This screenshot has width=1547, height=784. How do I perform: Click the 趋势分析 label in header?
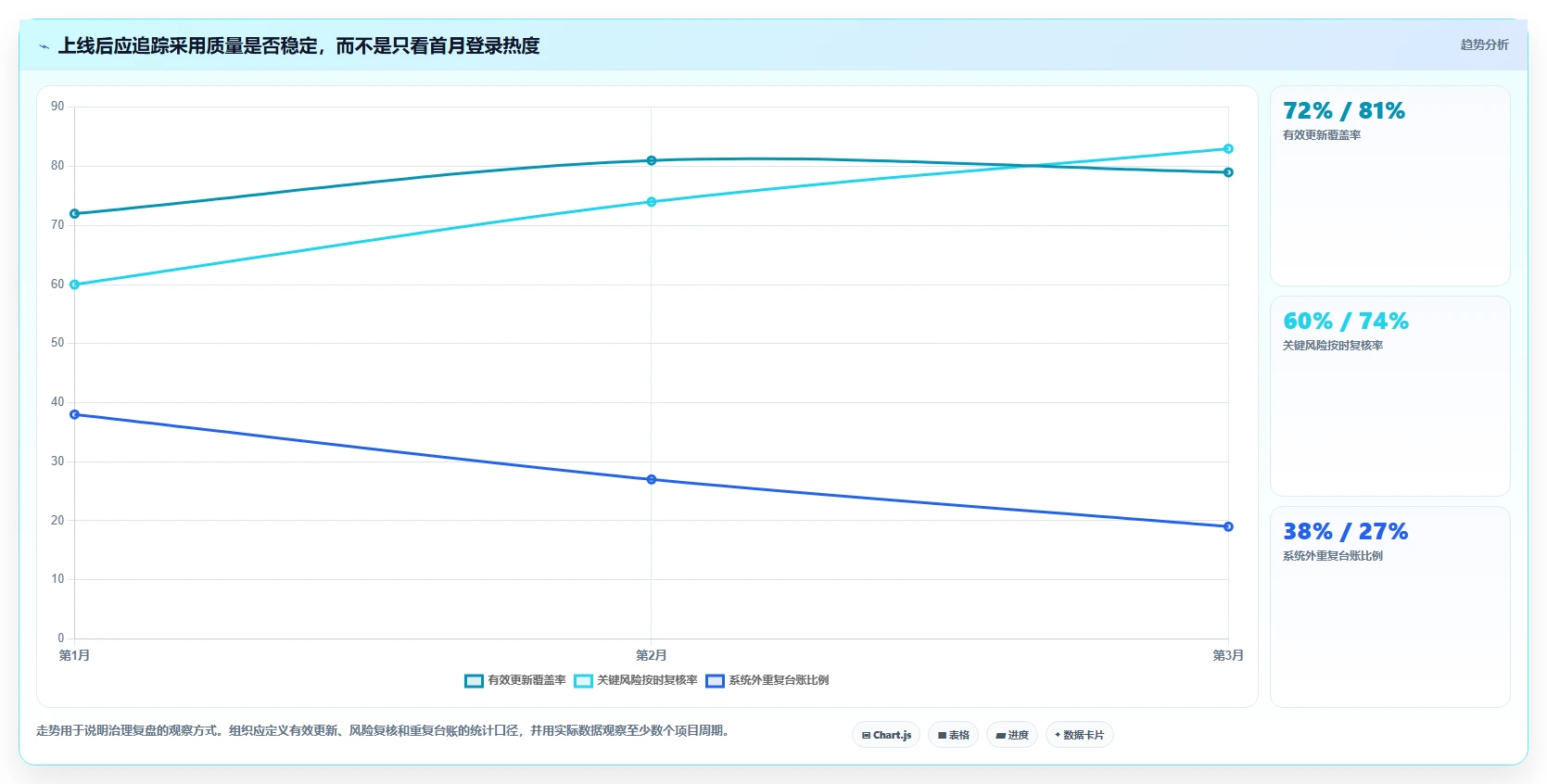pyautogui.click(x=1484, y=44)
